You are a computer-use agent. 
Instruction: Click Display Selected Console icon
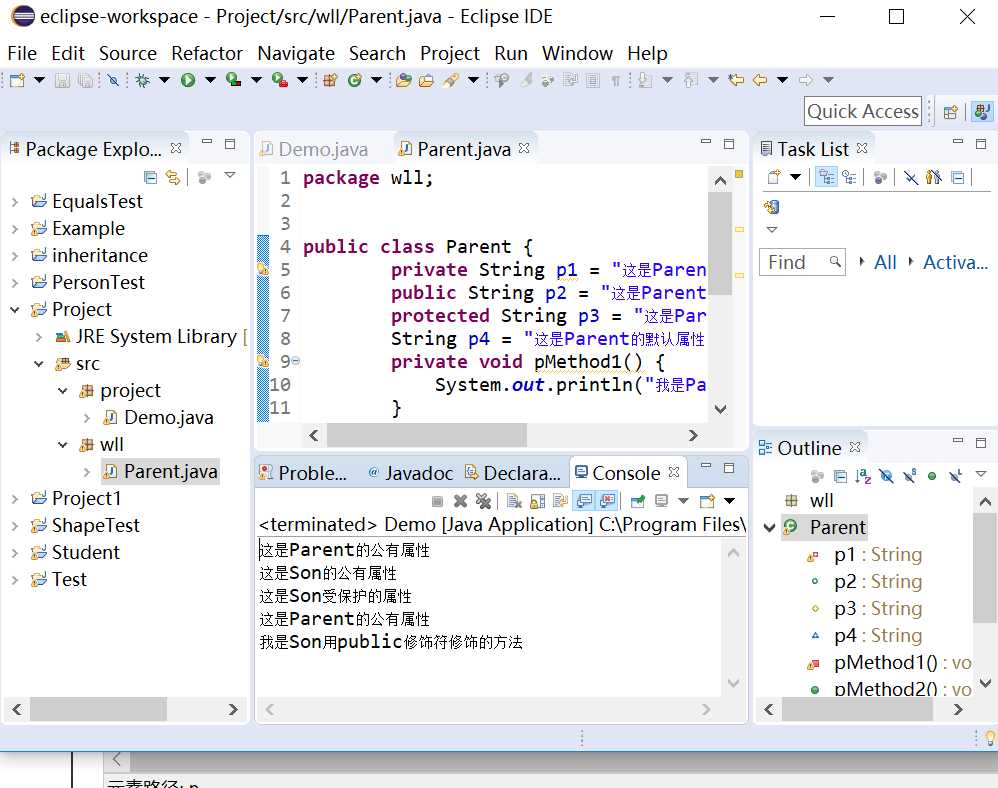661,501
